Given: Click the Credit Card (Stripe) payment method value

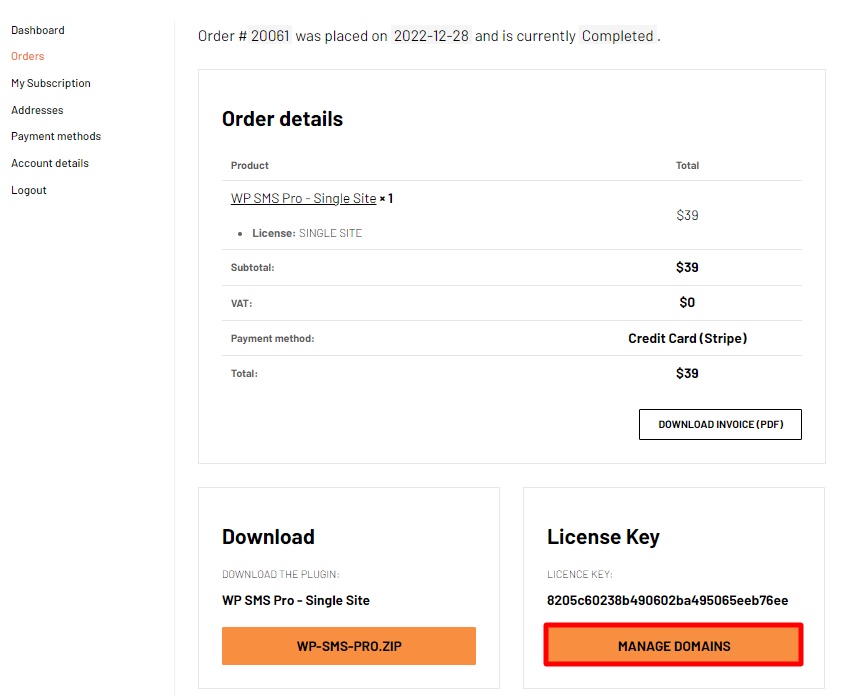Looking at the screenshot, I should point(688,338).
